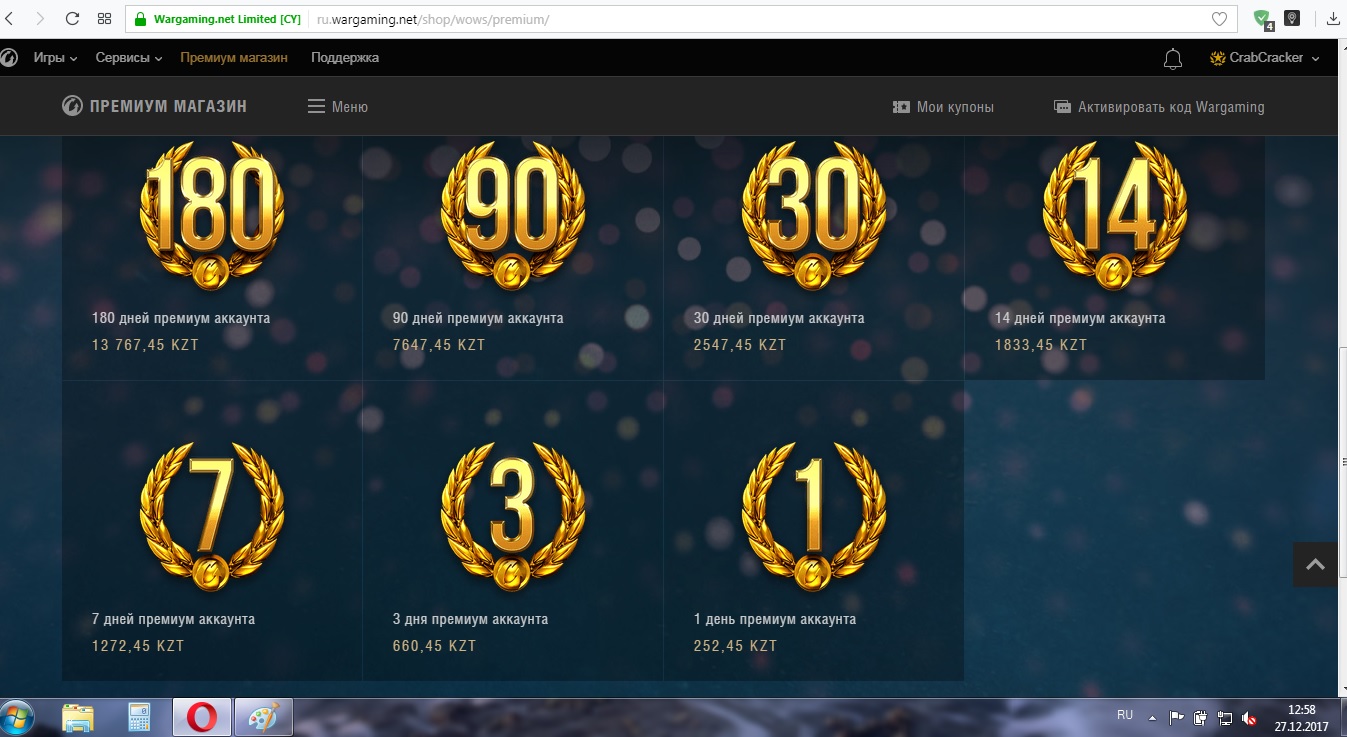This screenshot has width=1347, height=737.
Task: Expand the Игры dropdown menu
Action: point(55,58)
